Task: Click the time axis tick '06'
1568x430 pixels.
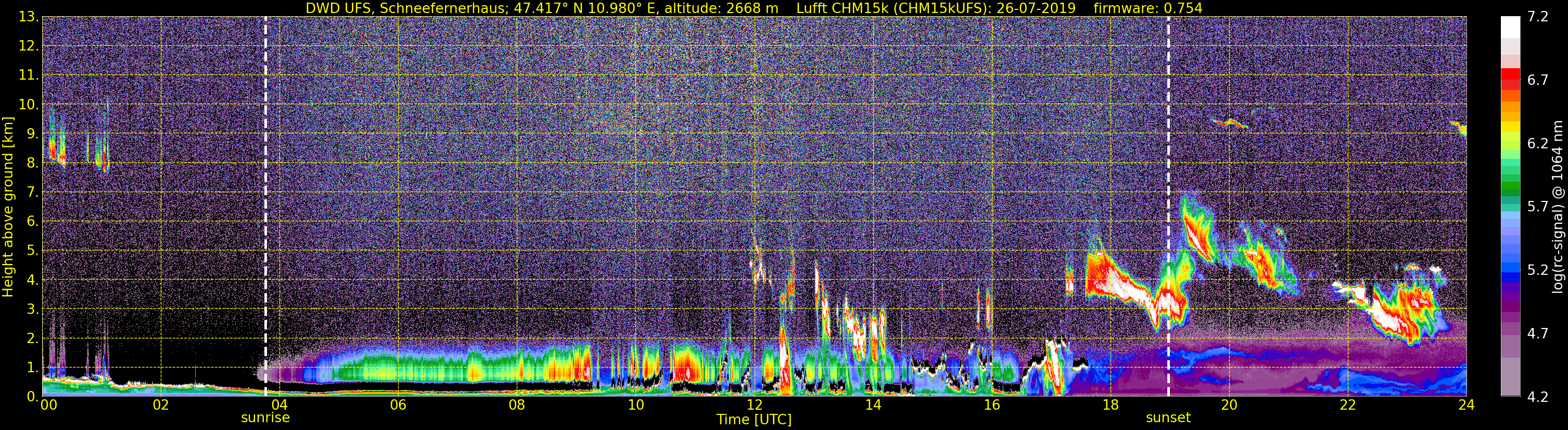Action: point(398,406)
